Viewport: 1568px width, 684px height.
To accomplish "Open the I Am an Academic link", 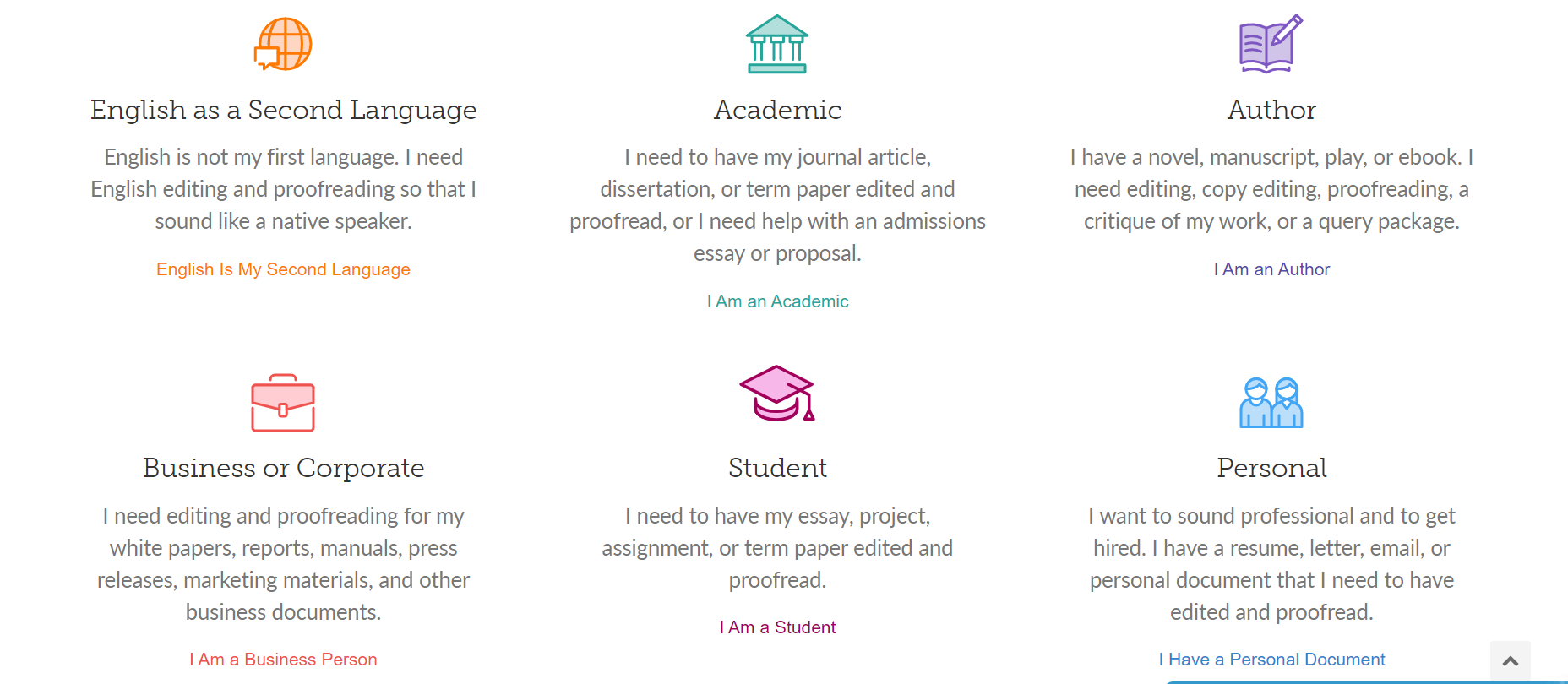I will [x=777, y=301].
